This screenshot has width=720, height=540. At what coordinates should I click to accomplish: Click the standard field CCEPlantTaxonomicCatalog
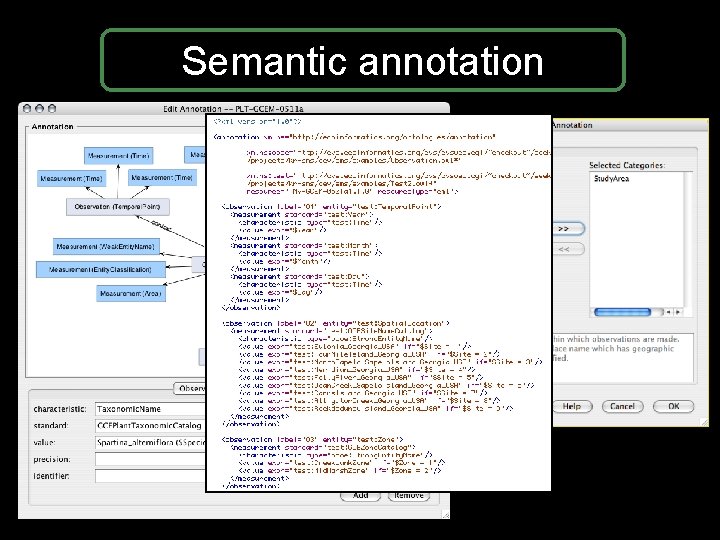pos(150,426)
